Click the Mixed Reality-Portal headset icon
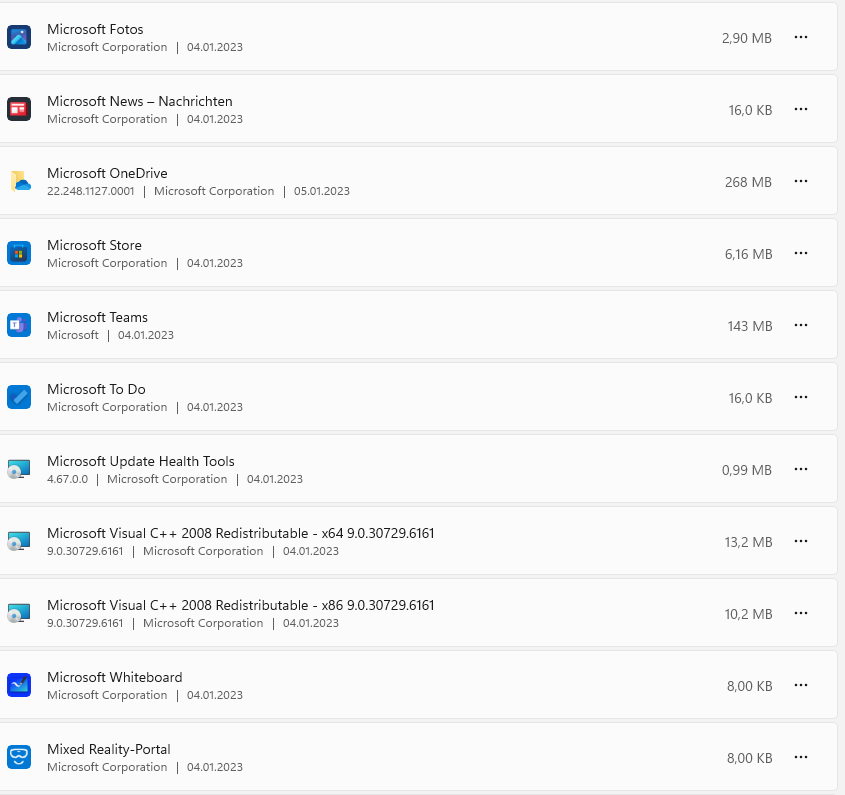Screen dimensions: 845x795 (19, 757)
